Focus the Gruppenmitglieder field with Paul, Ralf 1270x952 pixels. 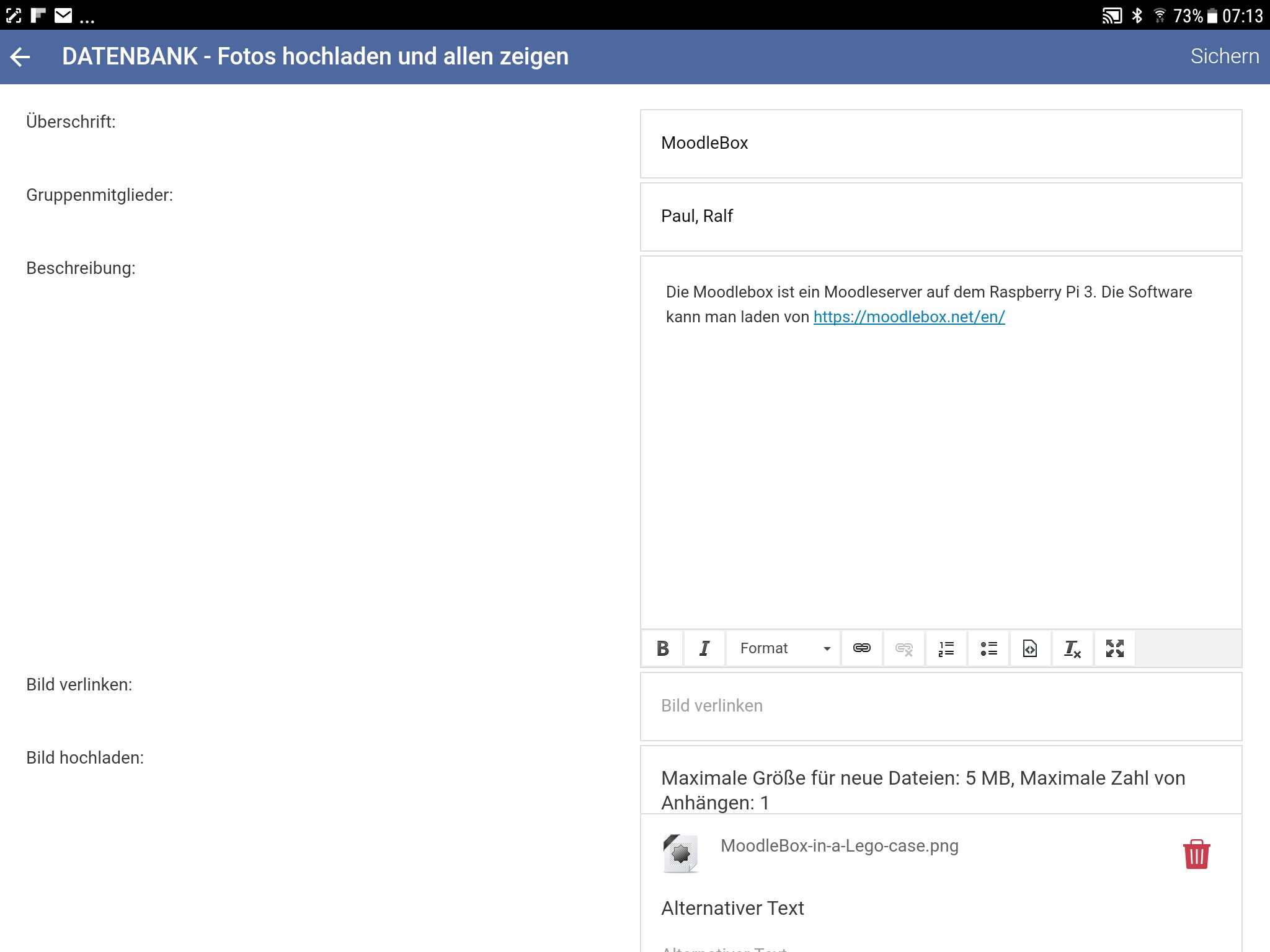click(941, 217)
